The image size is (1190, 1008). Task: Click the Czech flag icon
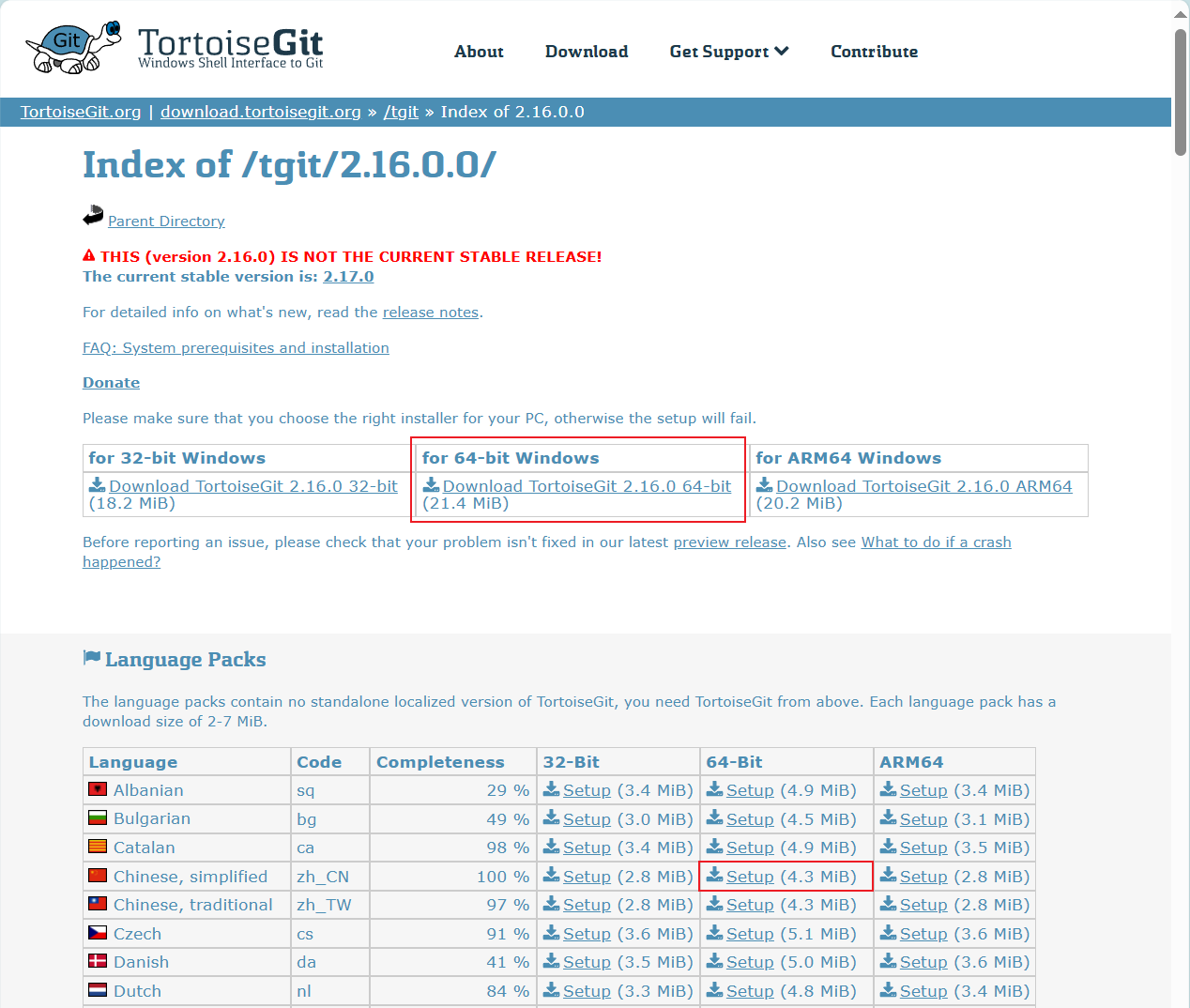click(x=98, y=933)
